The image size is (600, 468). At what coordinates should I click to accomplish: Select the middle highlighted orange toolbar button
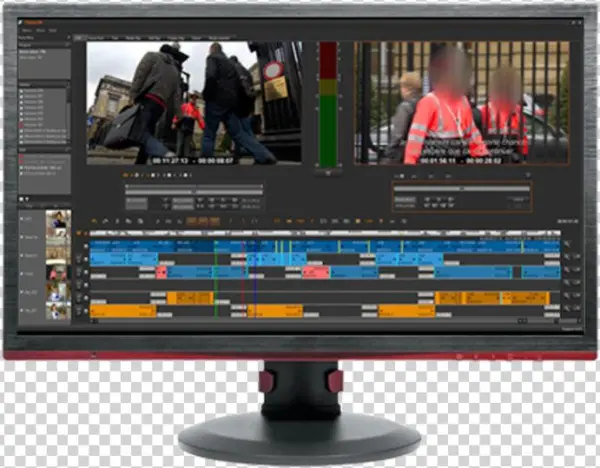coord(203,221)
